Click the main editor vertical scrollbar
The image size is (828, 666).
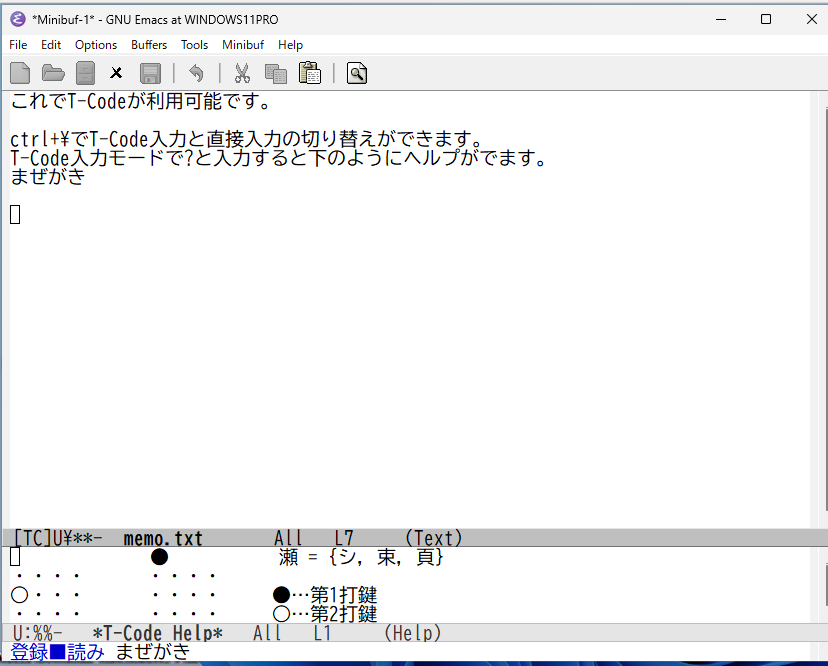pyautogui.click(x=825, y=309)
